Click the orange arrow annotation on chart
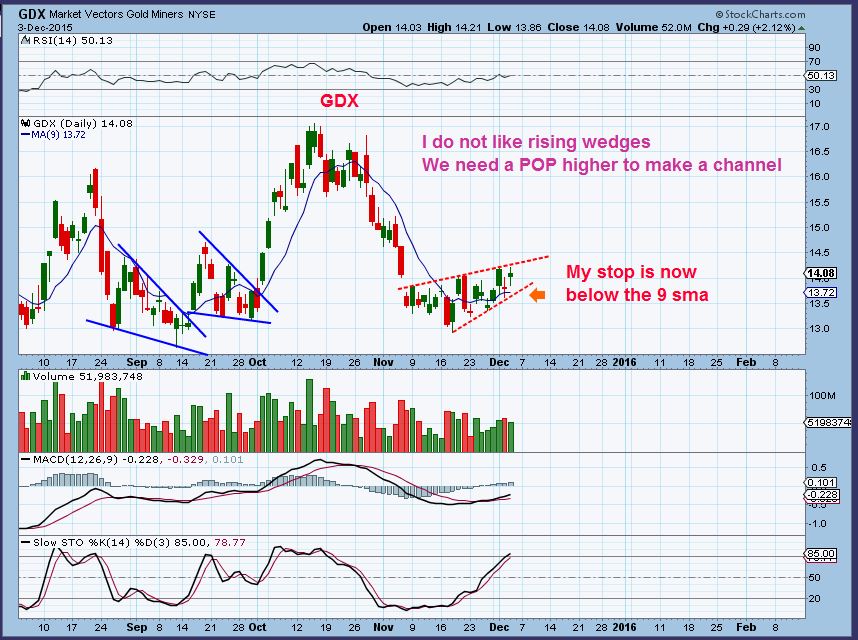 [537, 294]
